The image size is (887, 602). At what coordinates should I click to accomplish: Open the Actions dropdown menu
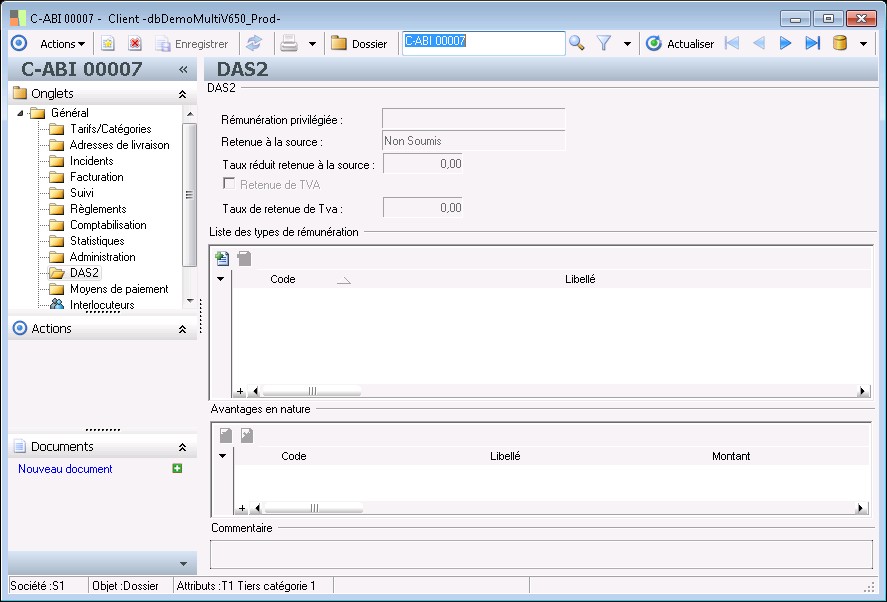[x=62, y=44]
